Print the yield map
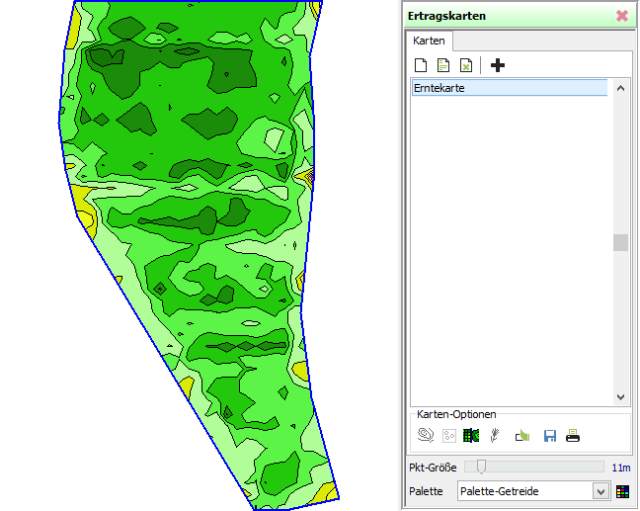Image resolution: width=640 pixels, height=511 pixels. (573, 435)
